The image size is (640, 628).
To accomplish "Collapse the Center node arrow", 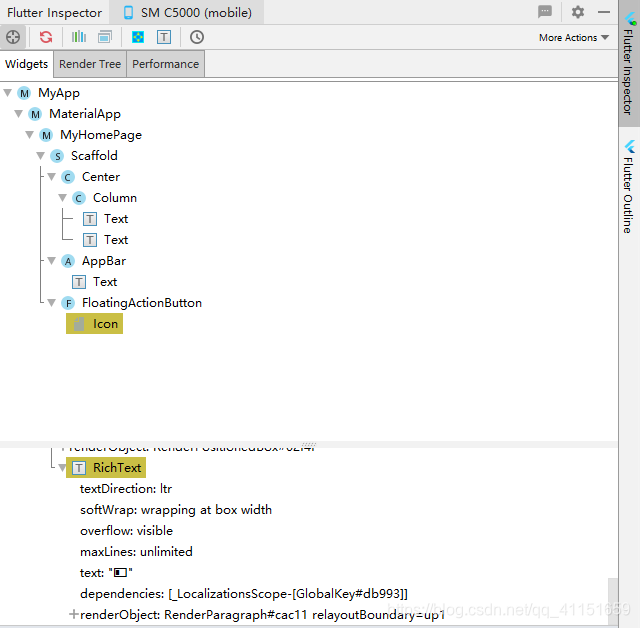I will pos(51,177).
